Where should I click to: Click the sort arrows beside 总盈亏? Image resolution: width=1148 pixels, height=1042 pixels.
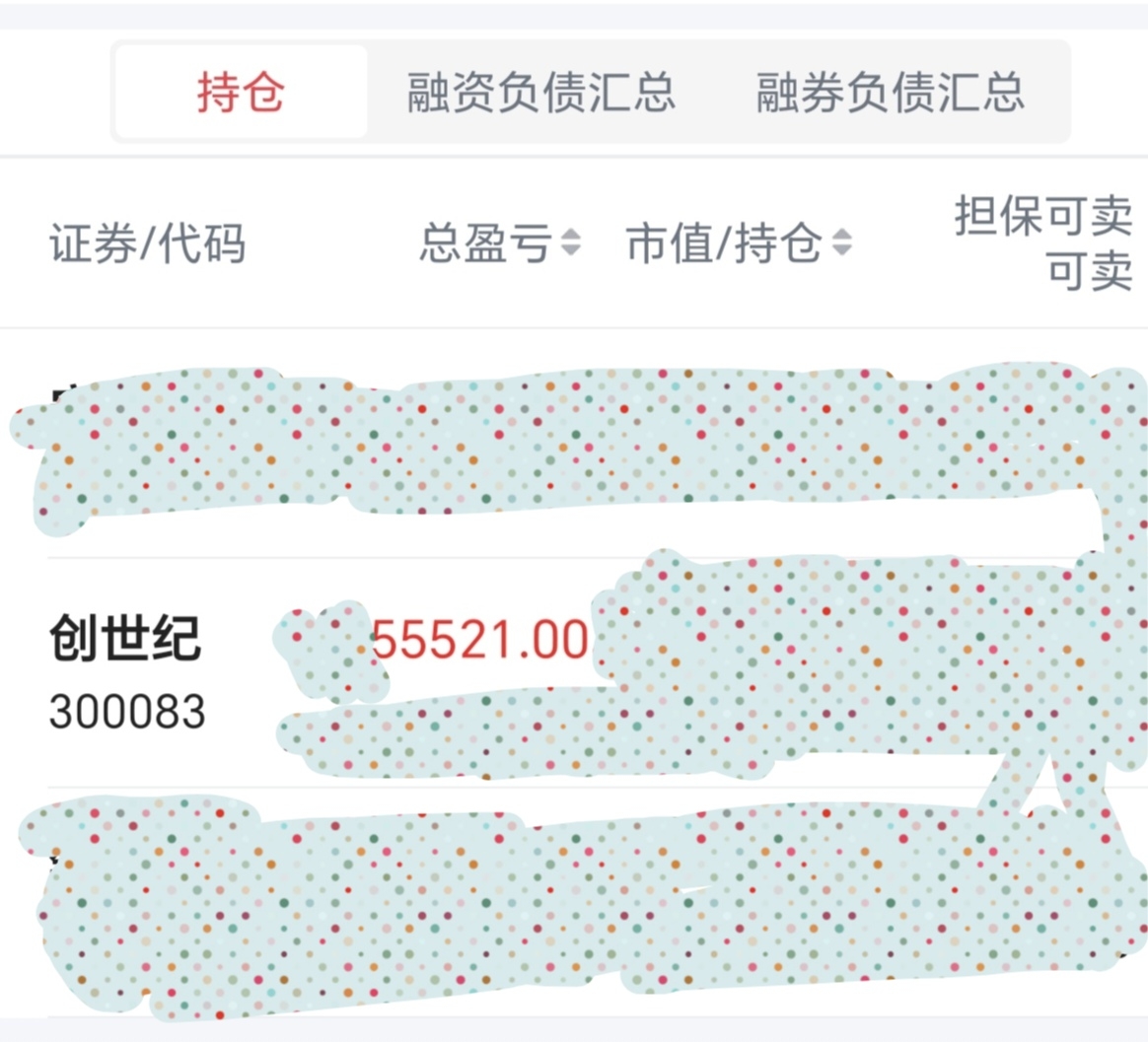pos(571,243)
